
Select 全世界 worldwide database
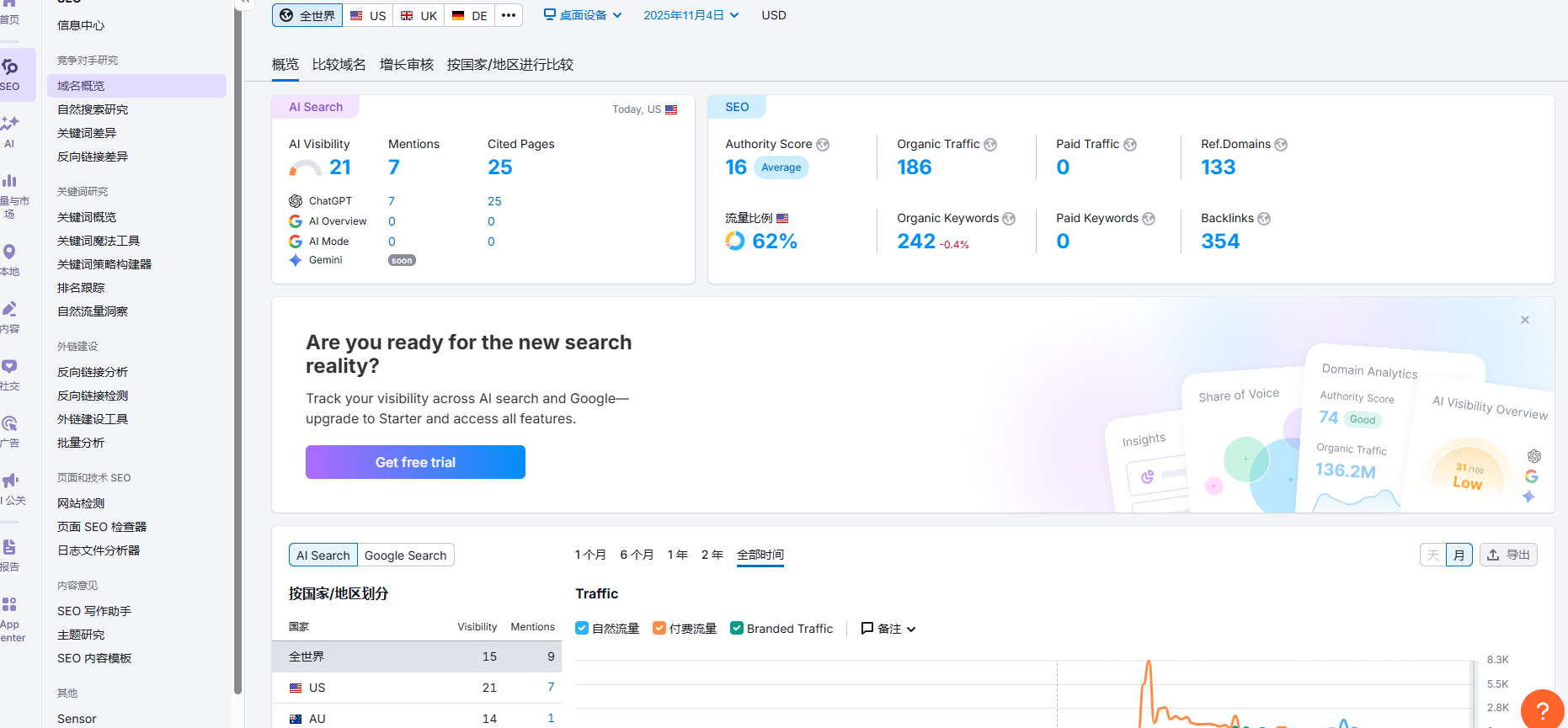307,15
